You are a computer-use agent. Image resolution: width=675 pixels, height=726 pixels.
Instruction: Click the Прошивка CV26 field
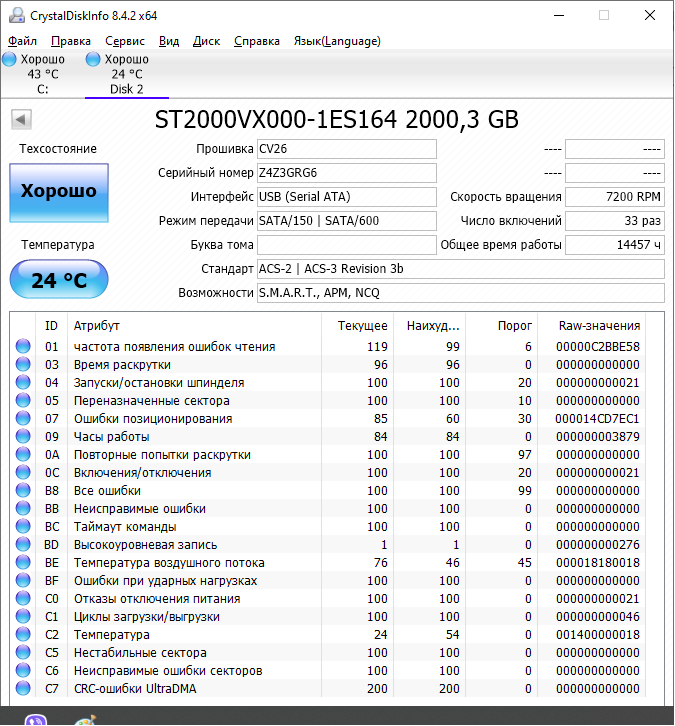(x=346, y=149)
